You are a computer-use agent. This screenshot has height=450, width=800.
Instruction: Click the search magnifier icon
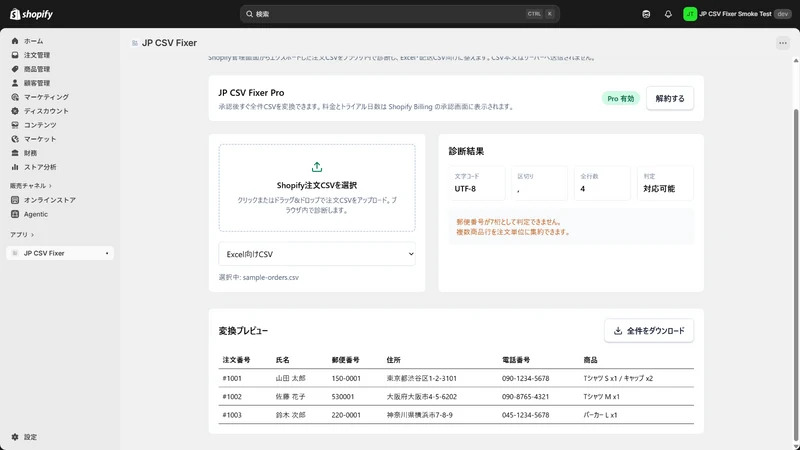click(249, 14)
